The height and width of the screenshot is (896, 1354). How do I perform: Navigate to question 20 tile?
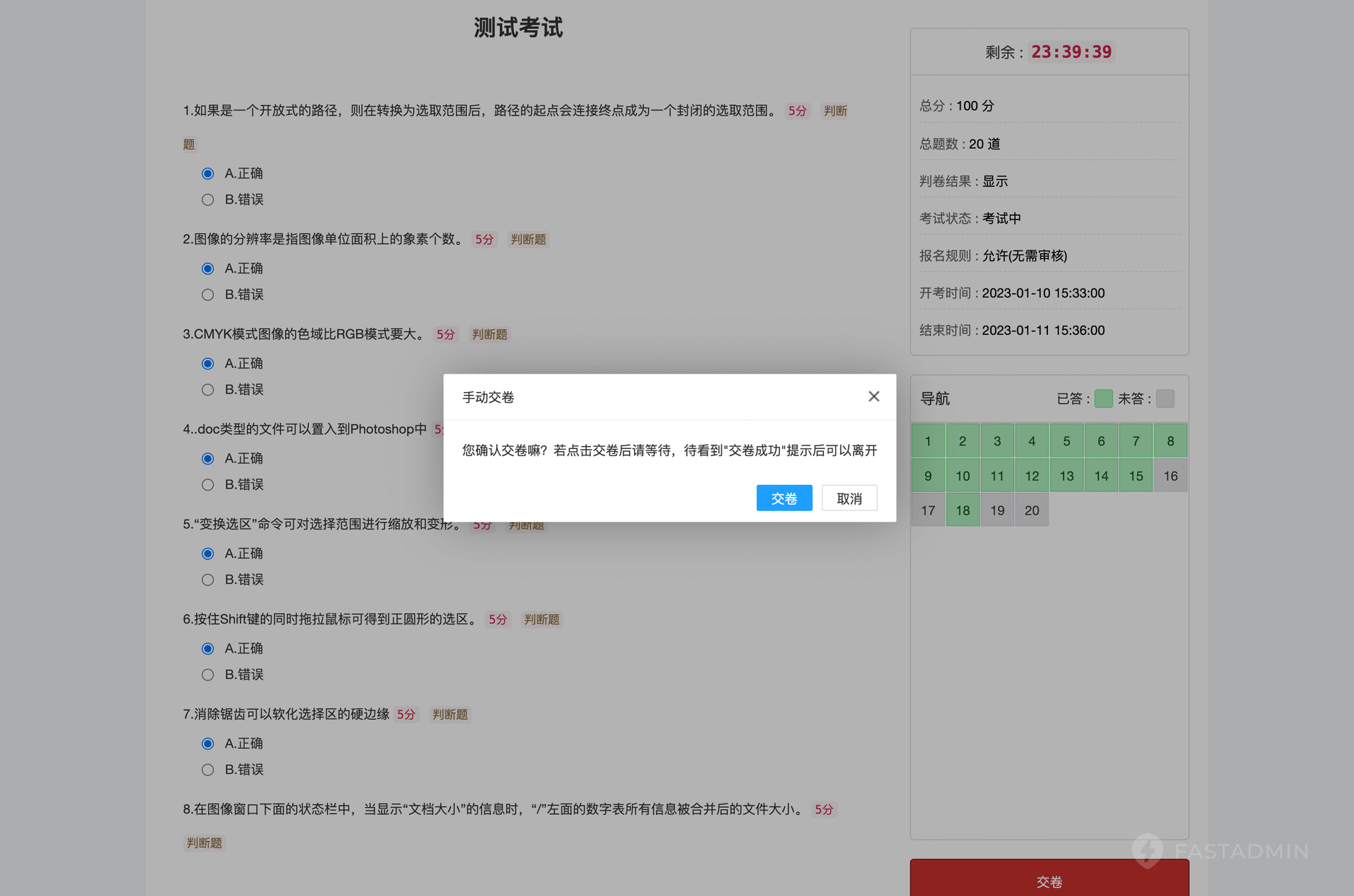click(x=1031, y=510)
